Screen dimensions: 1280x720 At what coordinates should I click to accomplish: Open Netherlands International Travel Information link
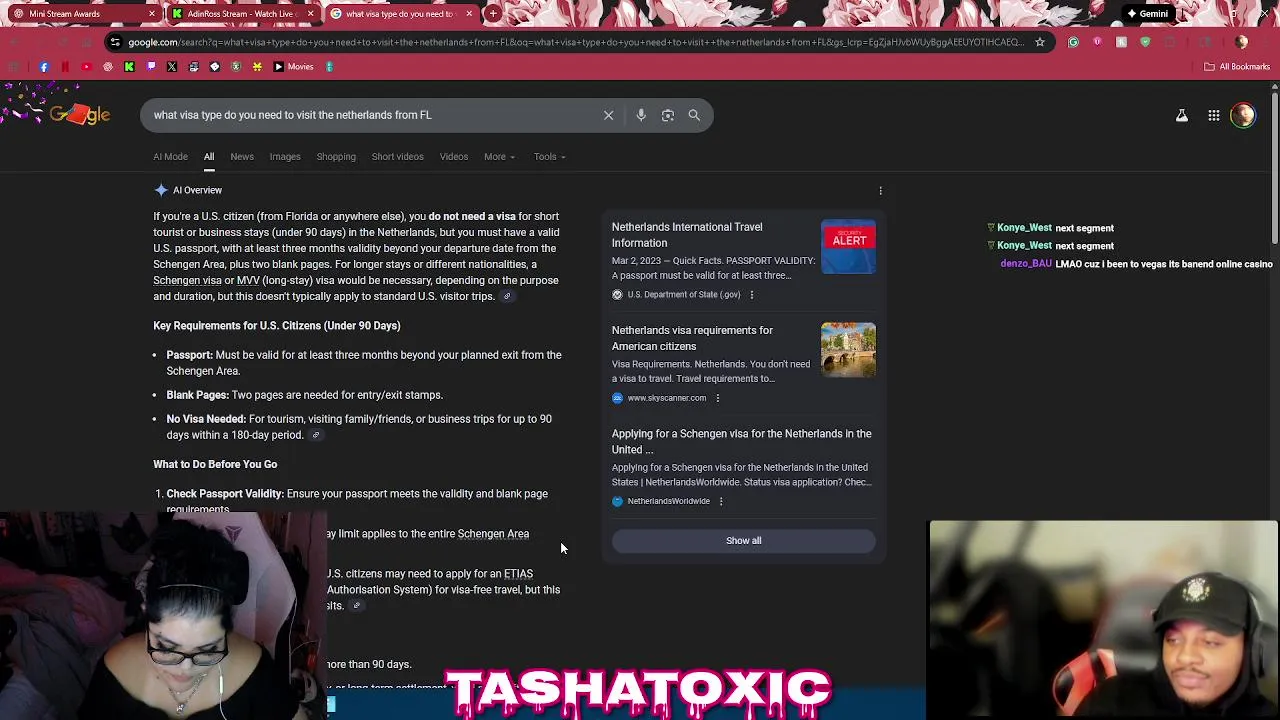click(687, 235)
